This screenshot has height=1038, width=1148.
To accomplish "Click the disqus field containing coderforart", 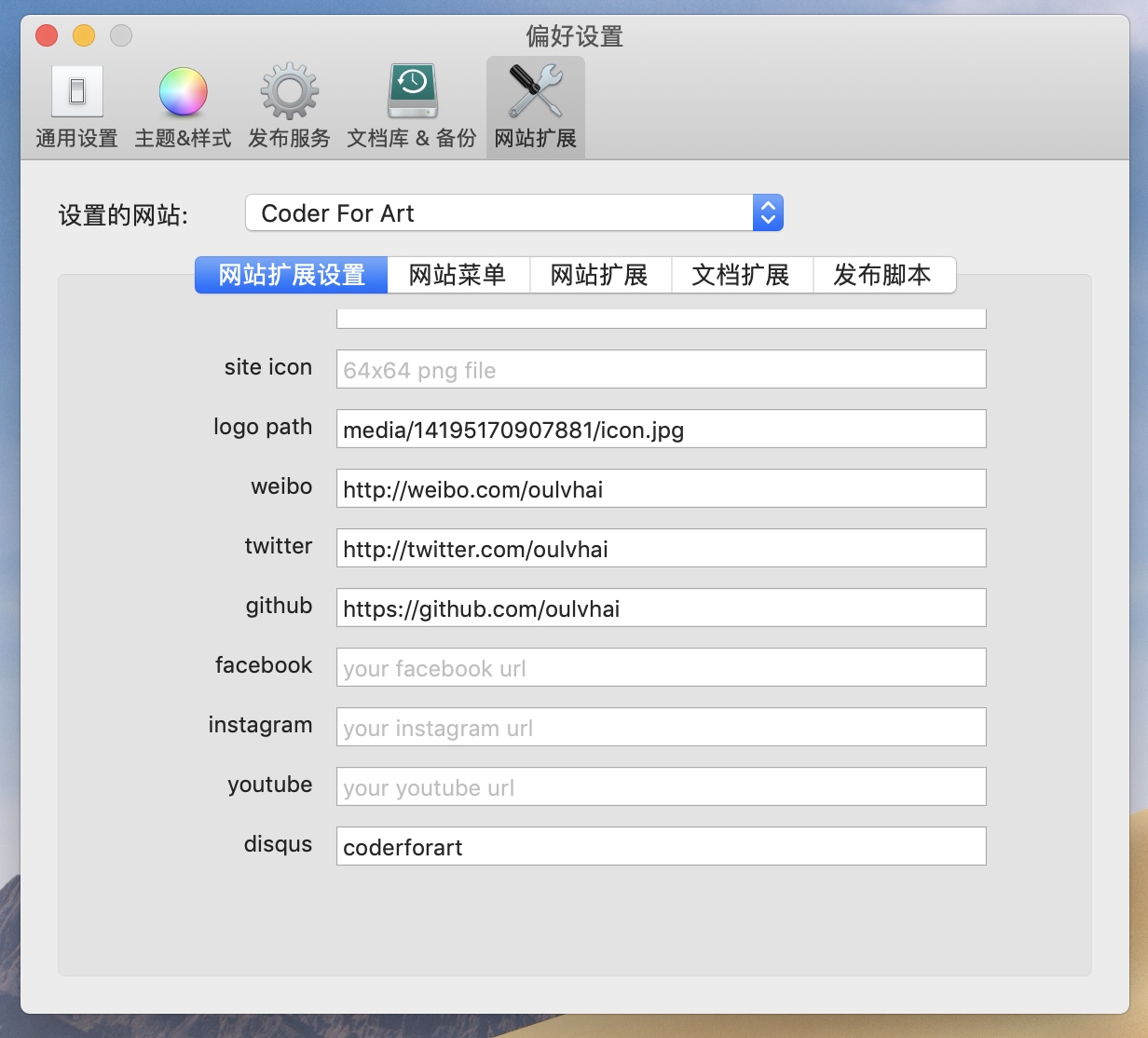I will (661, 847).
